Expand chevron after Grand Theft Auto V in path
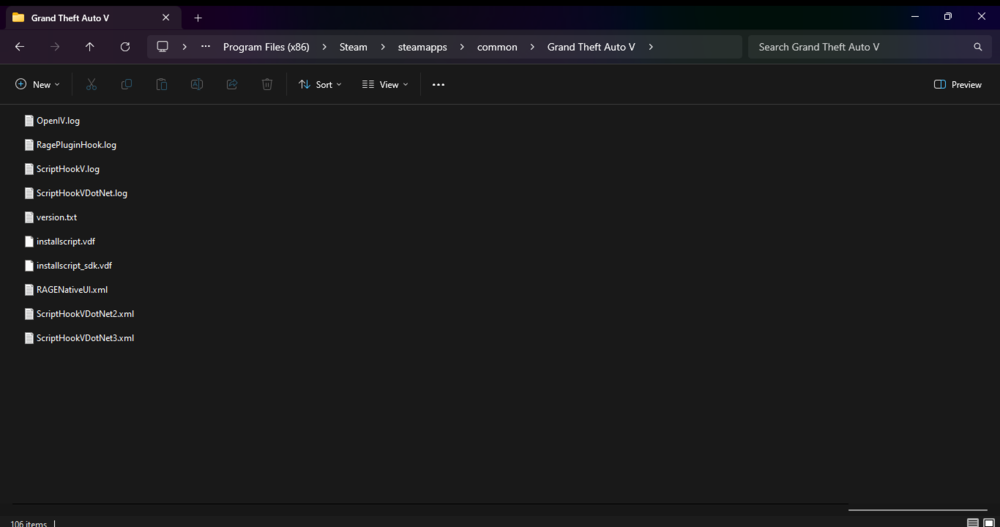The height and width of the screenshot is (527, 1000). [651, 47]
